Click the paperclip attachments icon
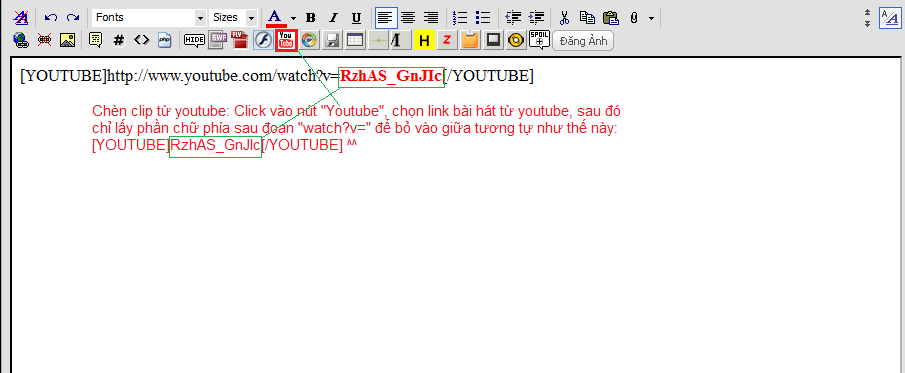This screenshot has width=905, height=373. [634, 18]
